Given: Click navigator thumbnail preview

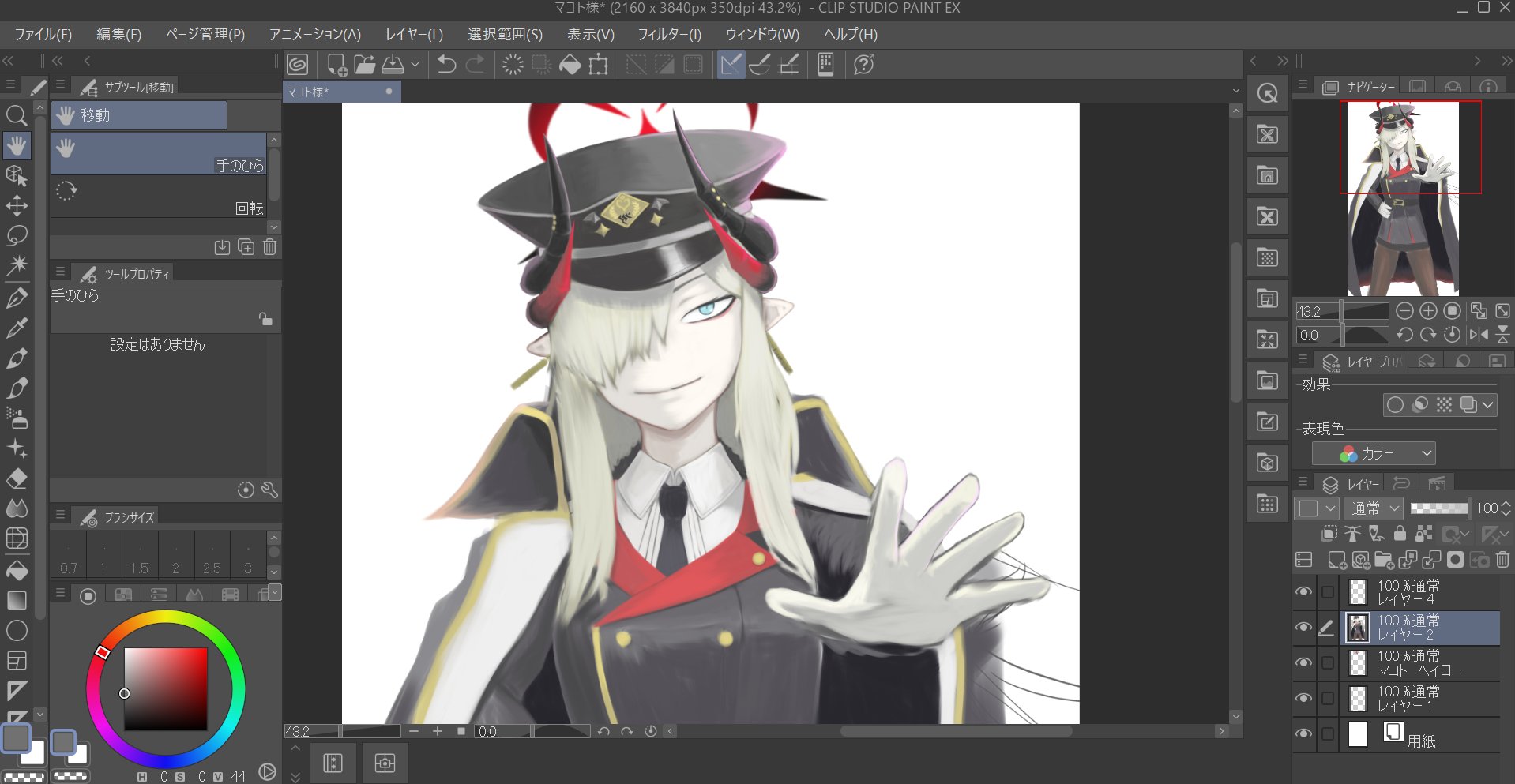Looking at the screenshot, I should click(x=1403, y=199).
